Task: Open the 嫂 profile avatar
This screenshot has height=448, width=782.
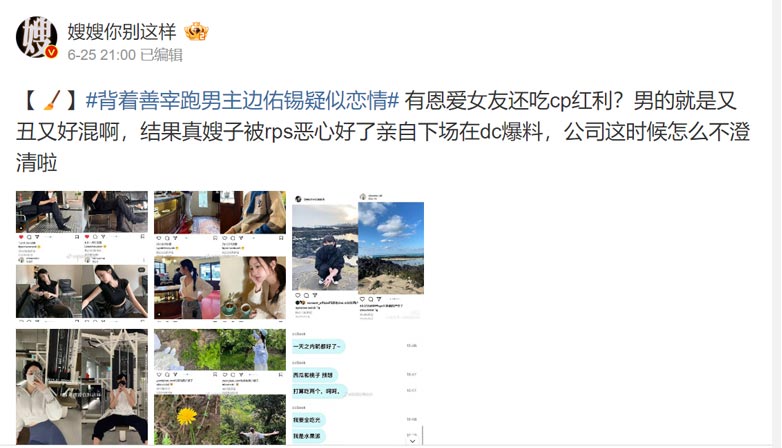Action: click(x=37, y=37)
